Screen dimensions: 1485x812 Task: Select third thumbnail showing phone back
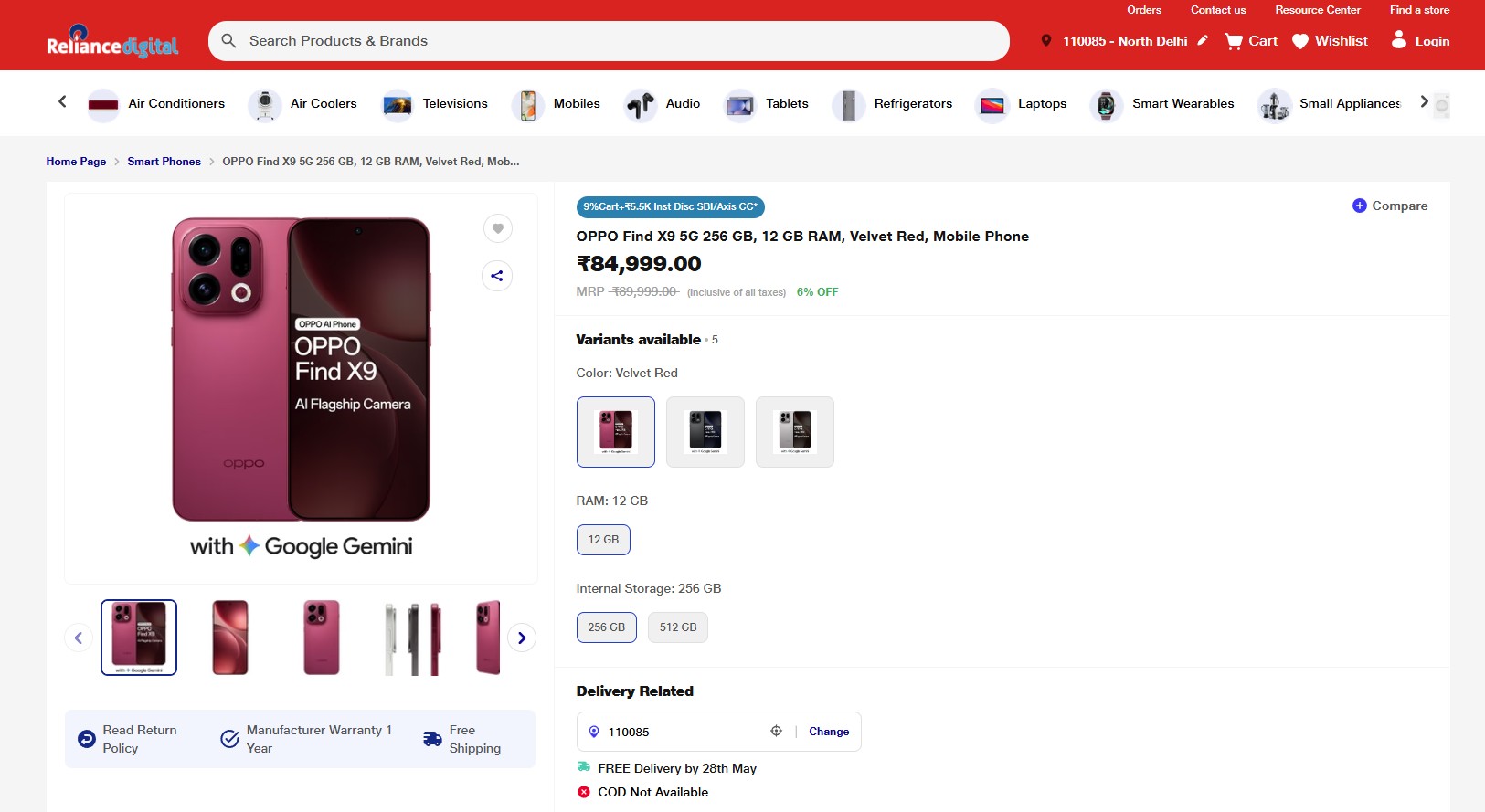(322, 638)
